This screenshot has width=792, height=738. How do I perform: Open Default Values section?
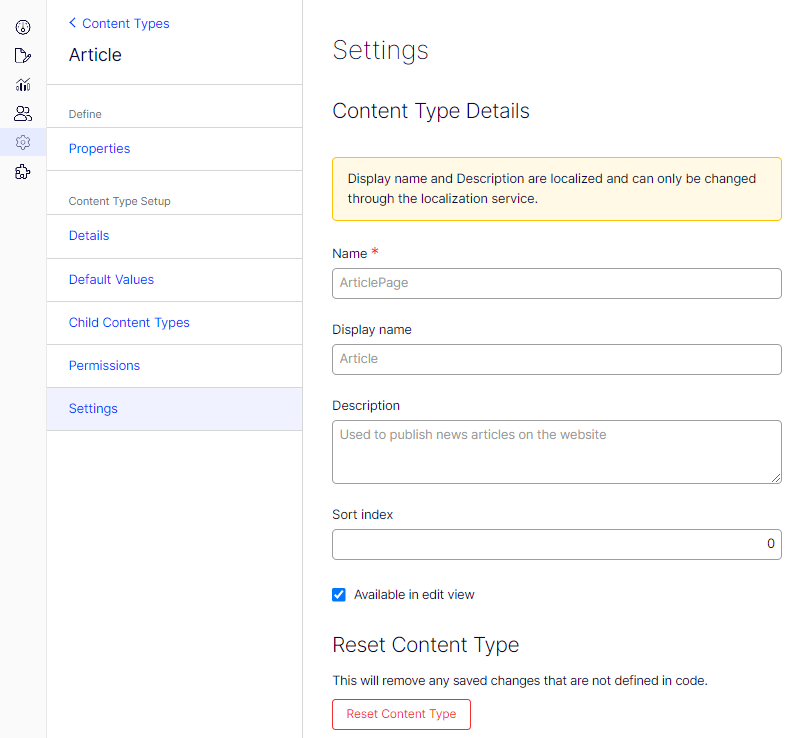[x=111, y=280]
